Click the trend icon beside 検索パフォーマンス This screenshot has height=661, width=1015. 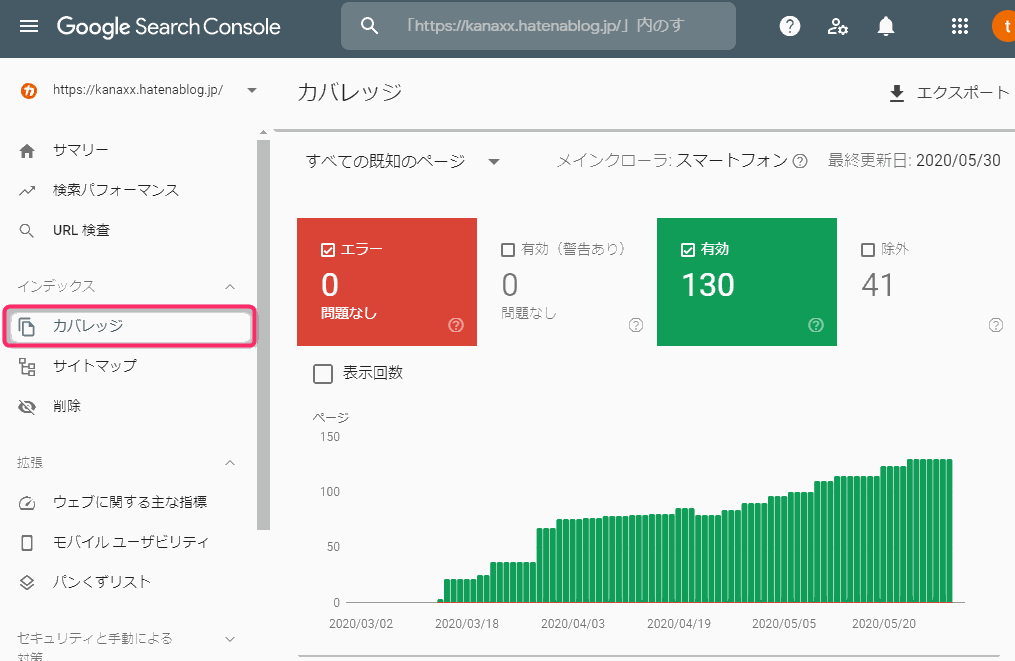coord(27,190)
